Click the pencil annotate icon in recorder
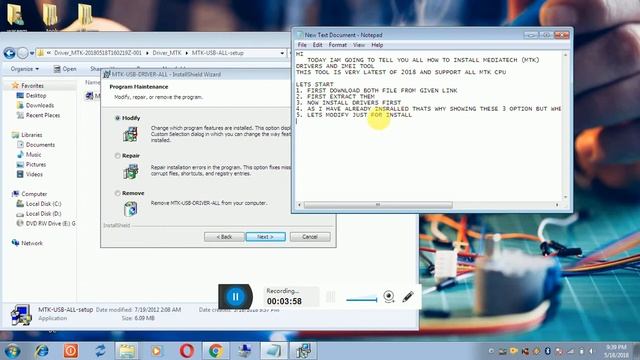 (x=408, y=297)
